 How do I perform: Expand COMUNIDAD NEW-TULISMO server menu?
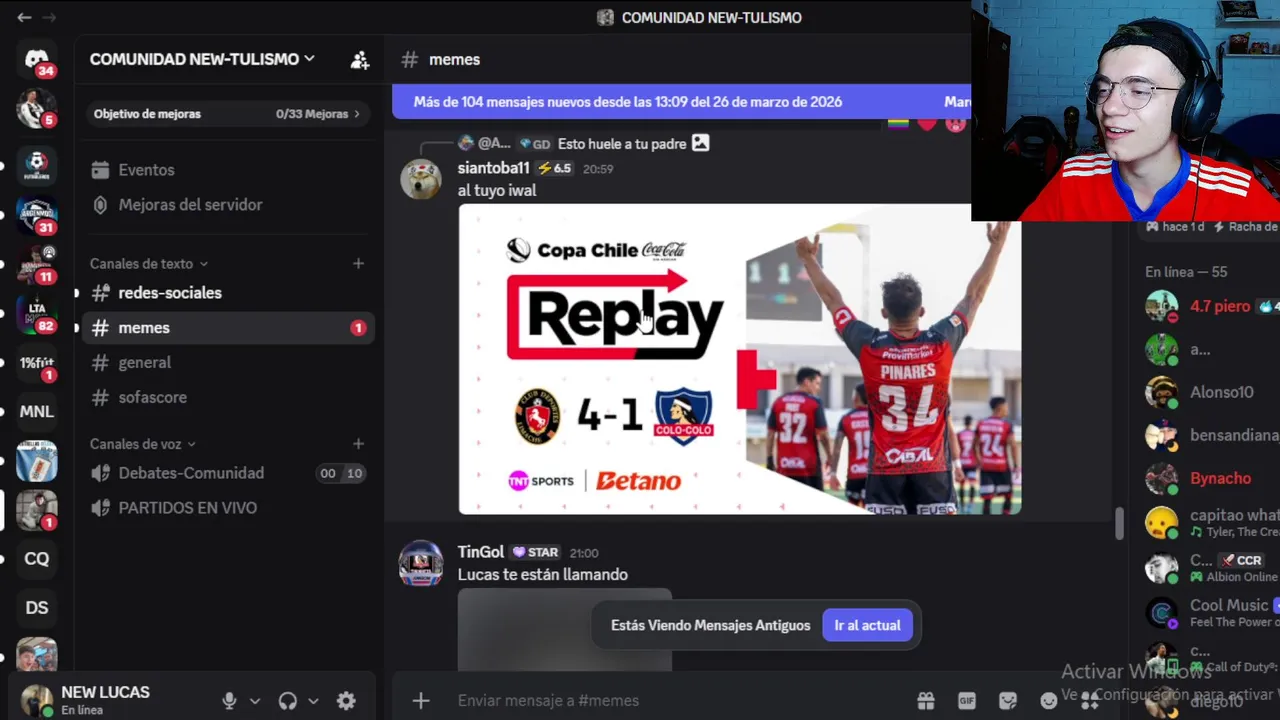point(202,59)
